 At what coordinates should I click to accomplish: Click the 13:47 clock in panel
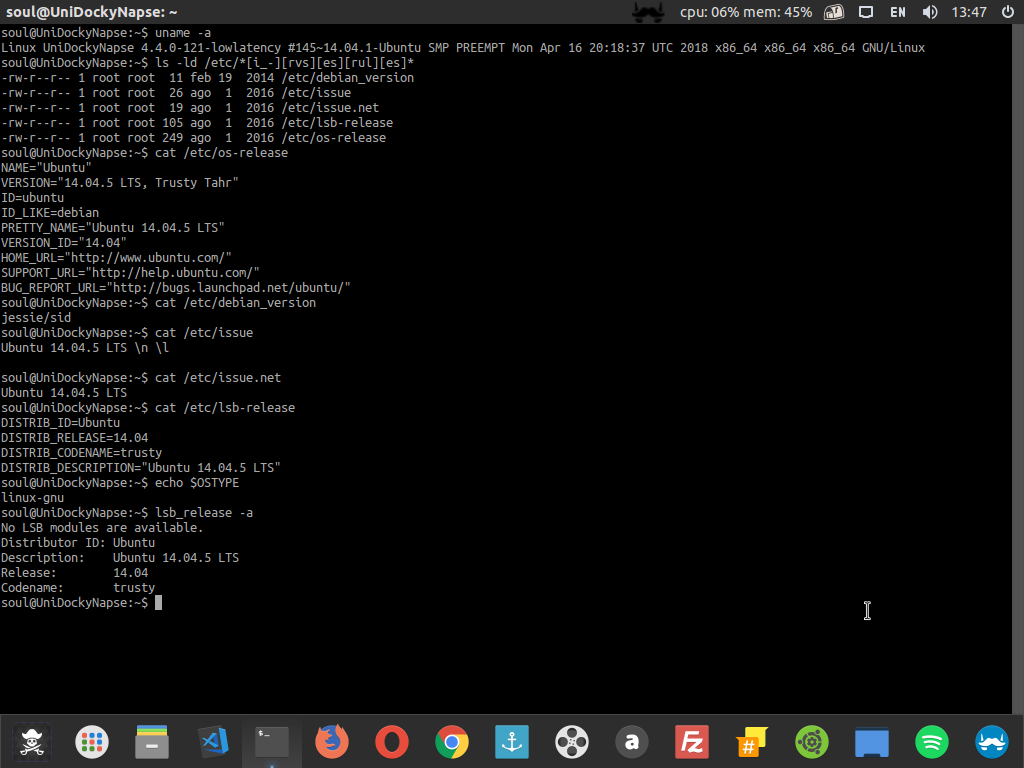969,12
